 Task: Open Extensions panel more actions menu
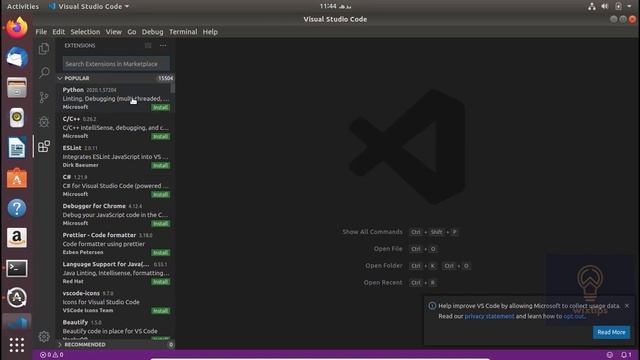tap(163, 45)
